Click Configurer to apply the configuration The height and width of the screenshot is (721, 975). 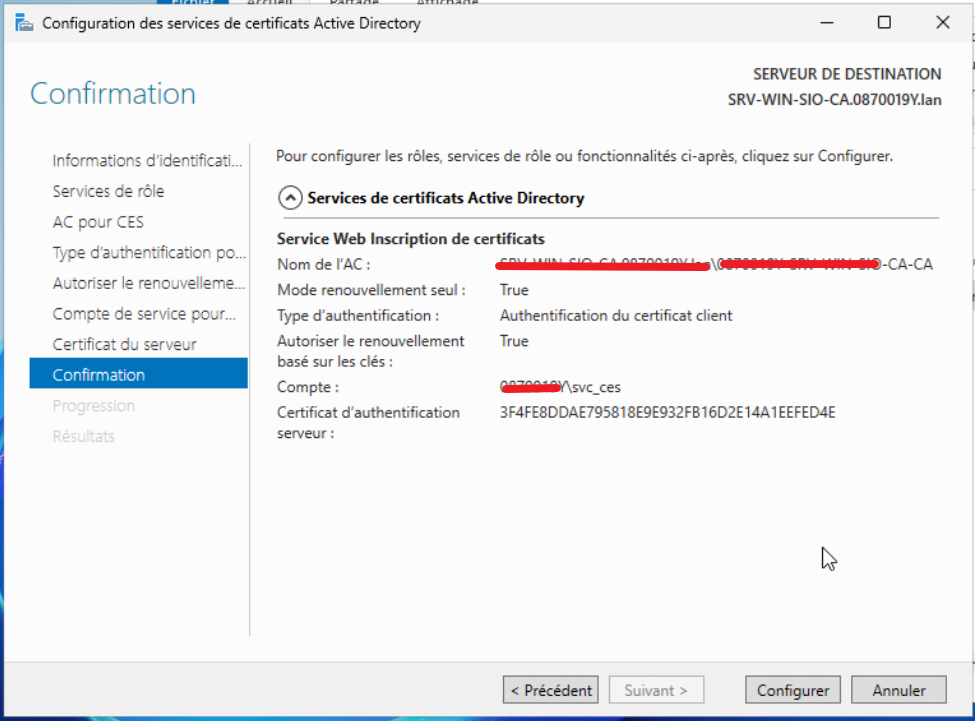click(x=792, y=690)
